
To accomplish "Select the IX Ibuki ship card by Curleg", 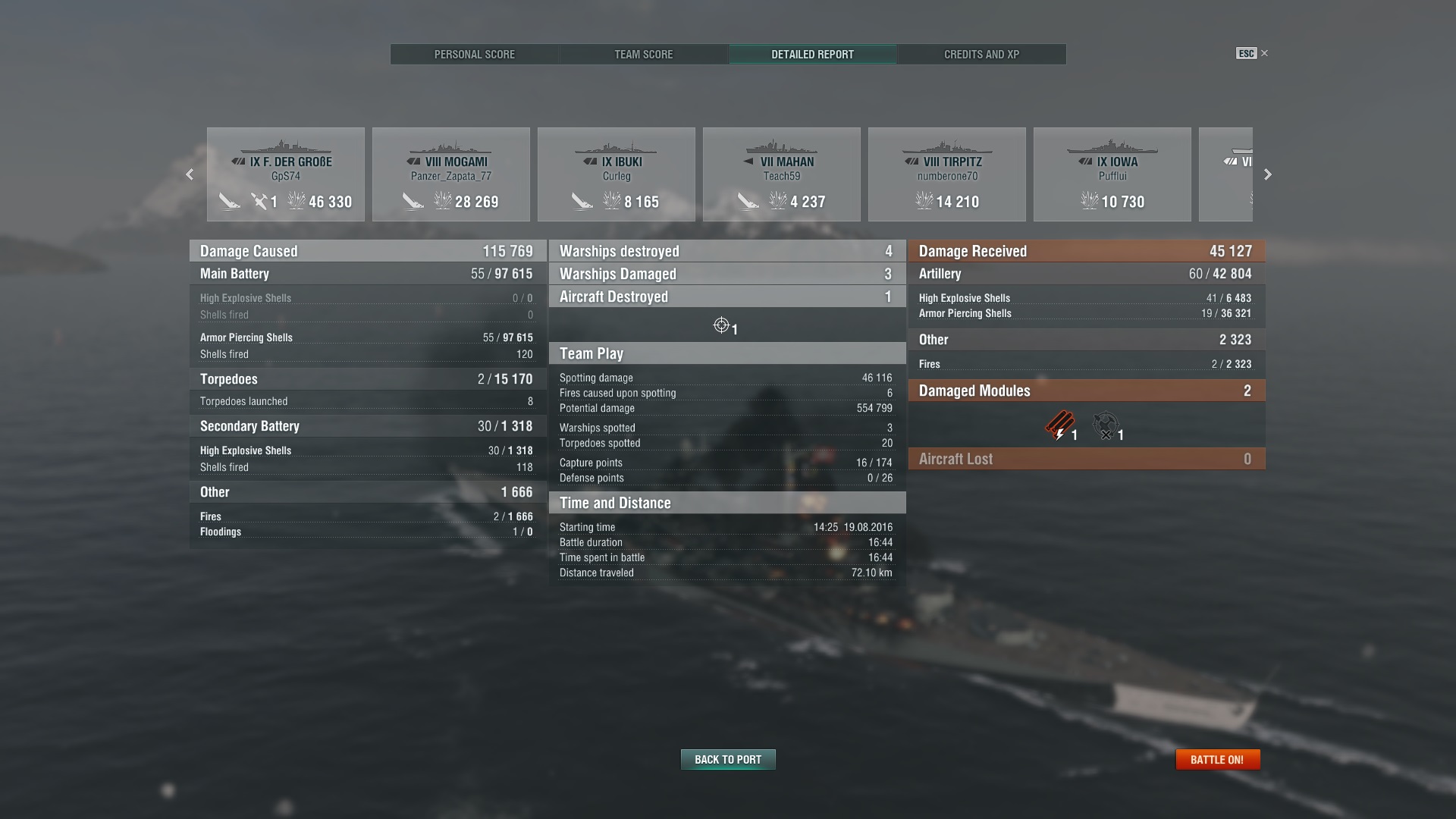I will click(x=617, y=174).
